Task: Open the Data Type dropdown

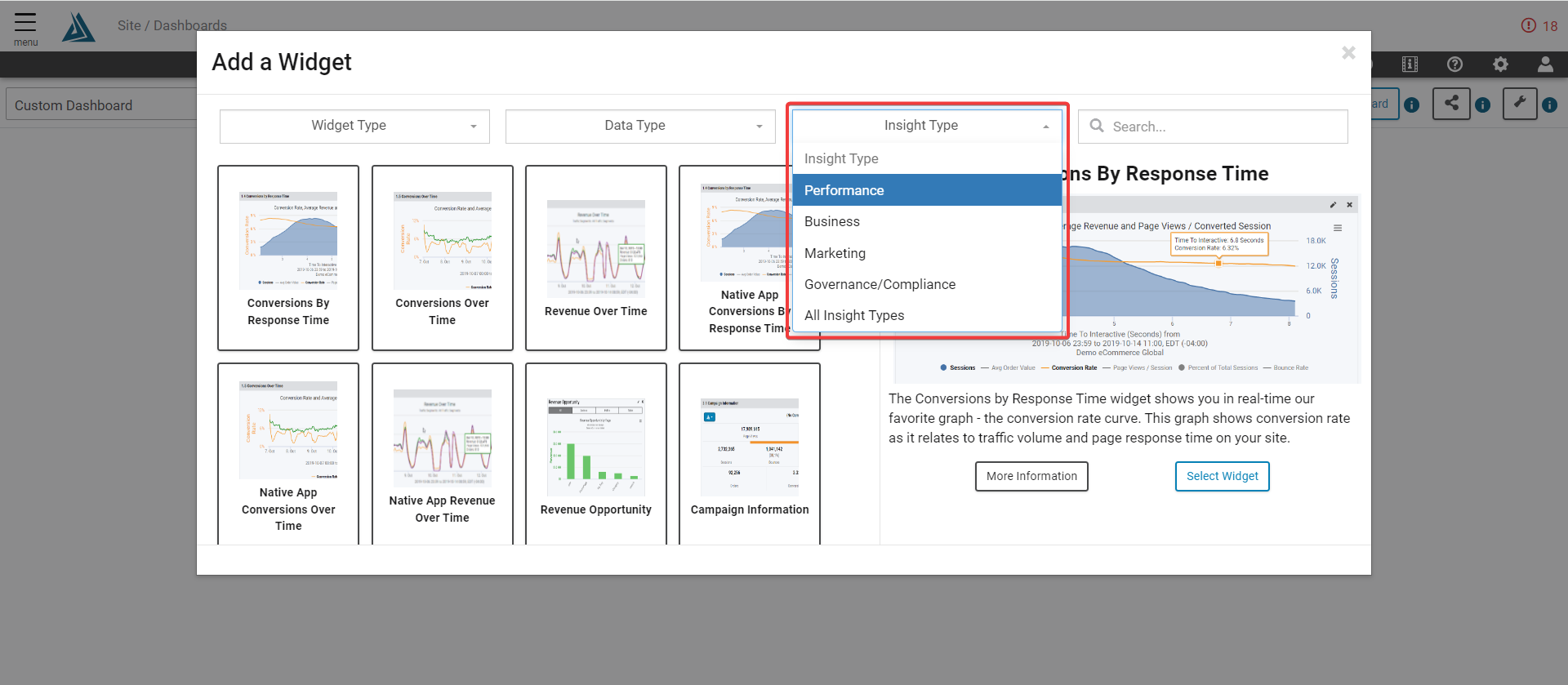Action: tap(640, 126)
